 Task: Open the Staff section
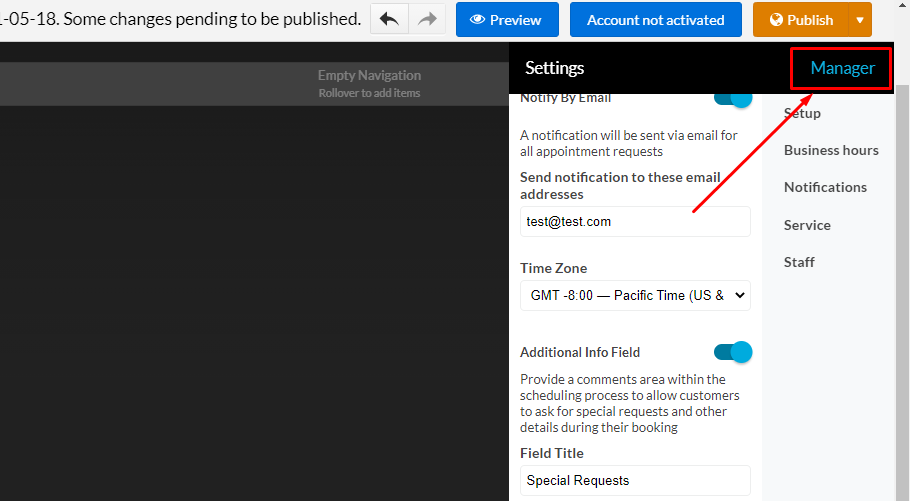pyautogui.click(x=799, y=262)
